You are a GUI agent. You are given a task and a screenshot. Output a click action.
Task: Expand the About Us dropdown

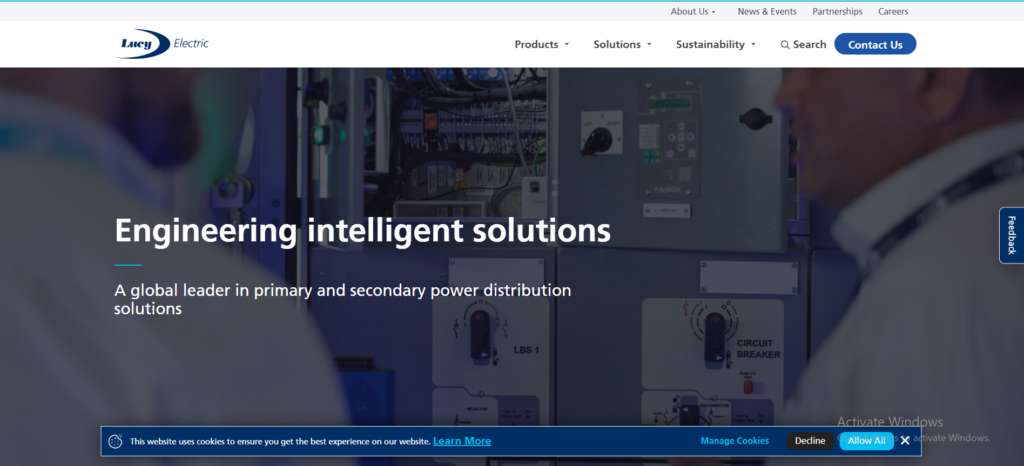click(x=693, y=12)
